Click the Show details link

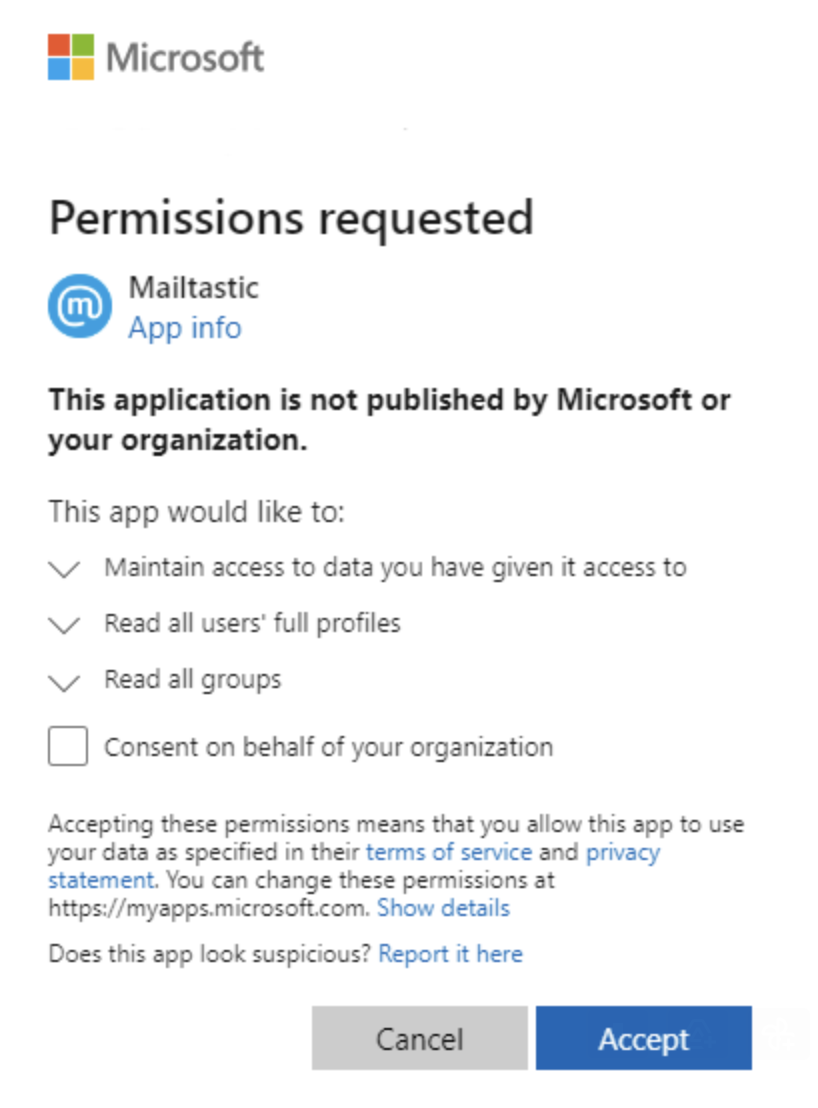point(443,908)
